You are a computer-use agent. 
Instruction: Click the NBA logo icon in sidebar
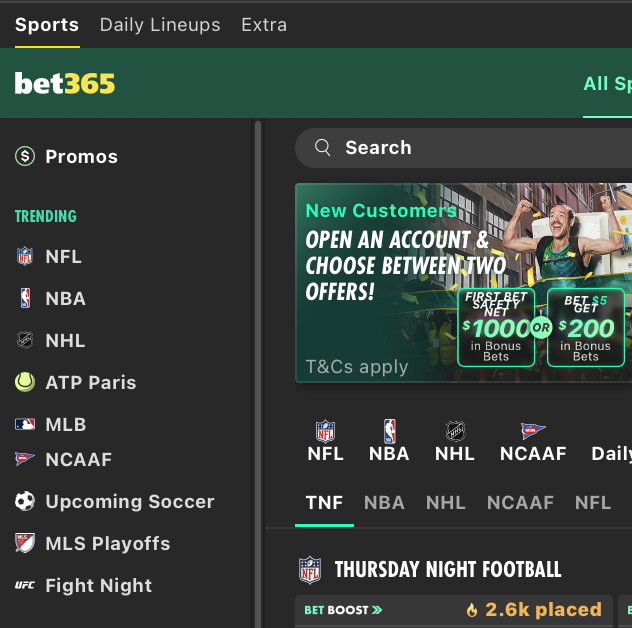coord(25,298)
